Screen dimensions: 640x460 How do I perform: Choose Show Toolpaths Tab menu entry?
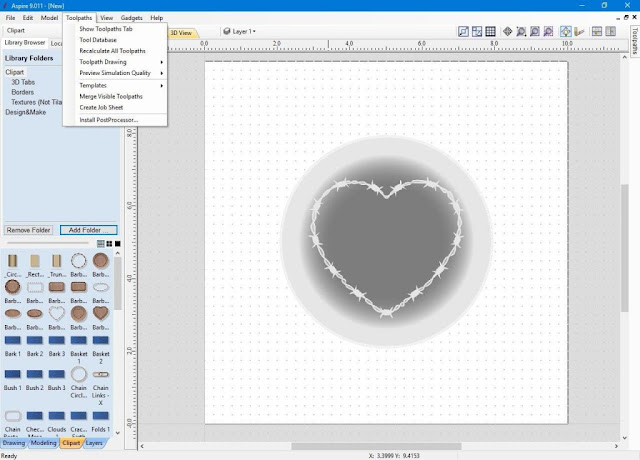tap(115, 29)
